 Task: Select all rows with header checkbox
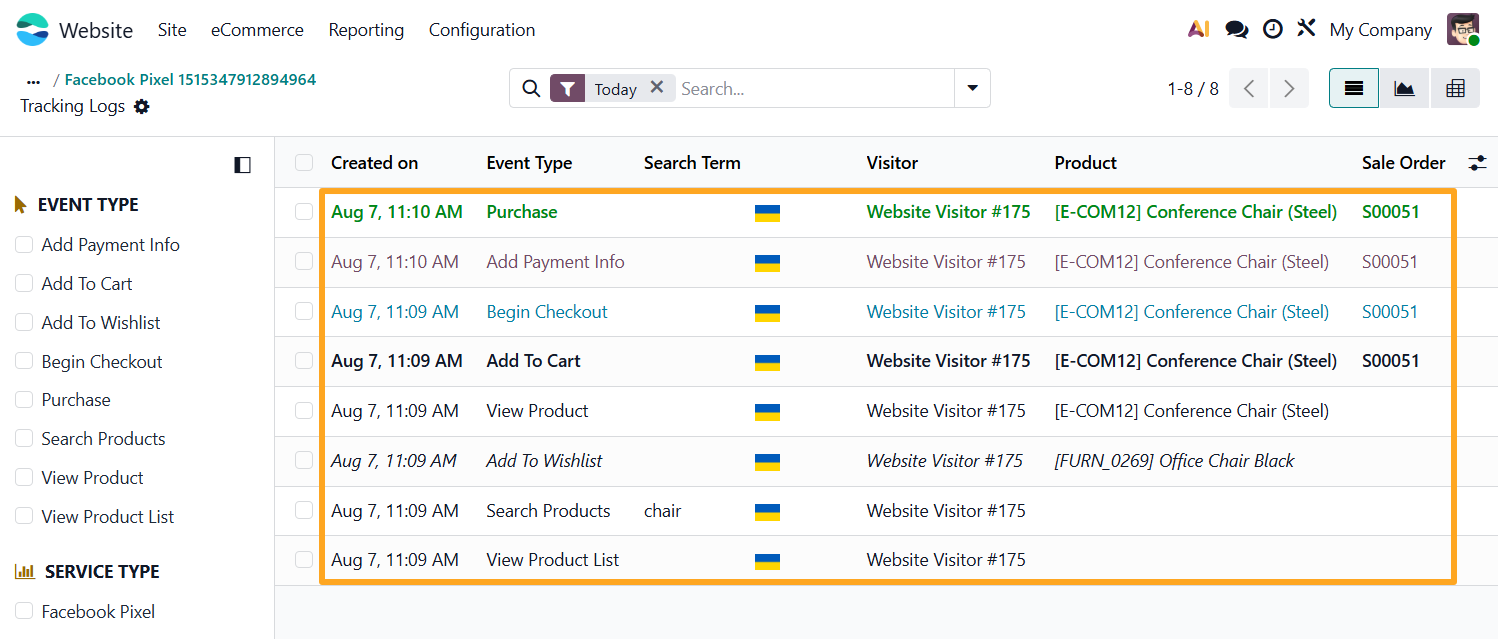coord(304,163)
